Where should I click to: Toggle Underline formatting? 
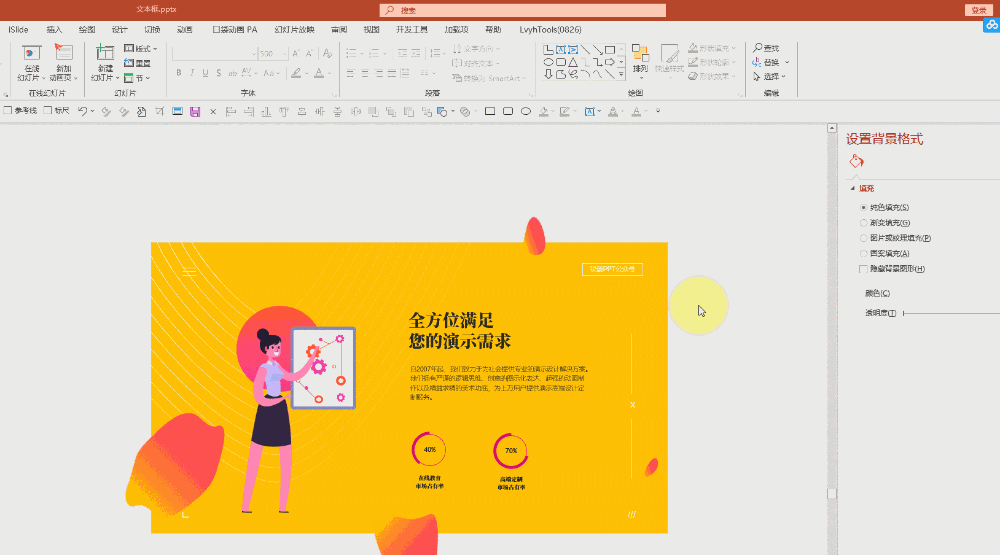point(205,73)
